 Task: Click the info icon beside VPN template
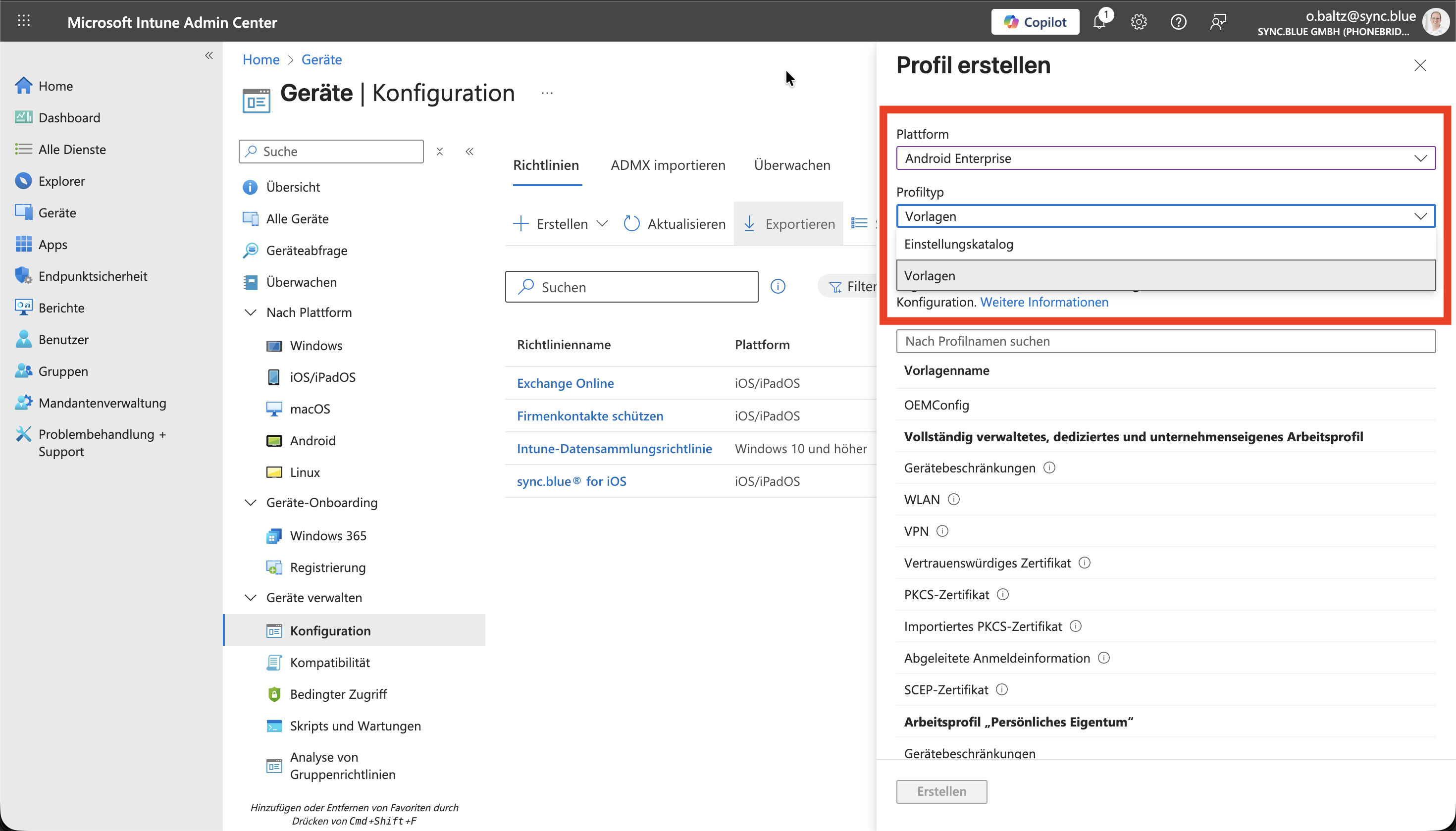click(x=942, y=531)
